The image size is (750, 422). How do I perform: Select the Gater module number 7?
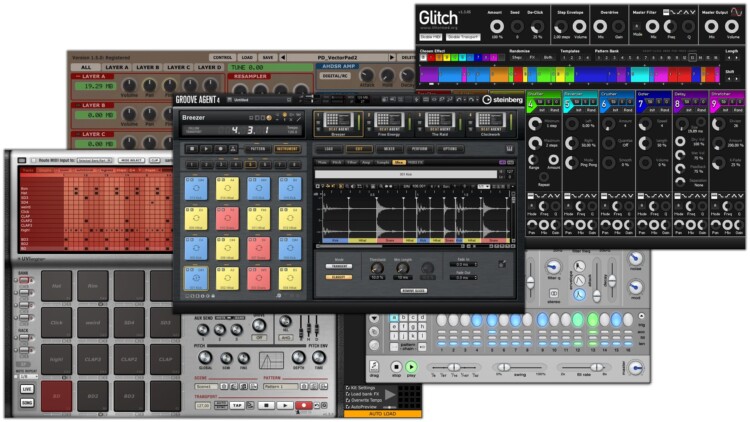point(641,104)
